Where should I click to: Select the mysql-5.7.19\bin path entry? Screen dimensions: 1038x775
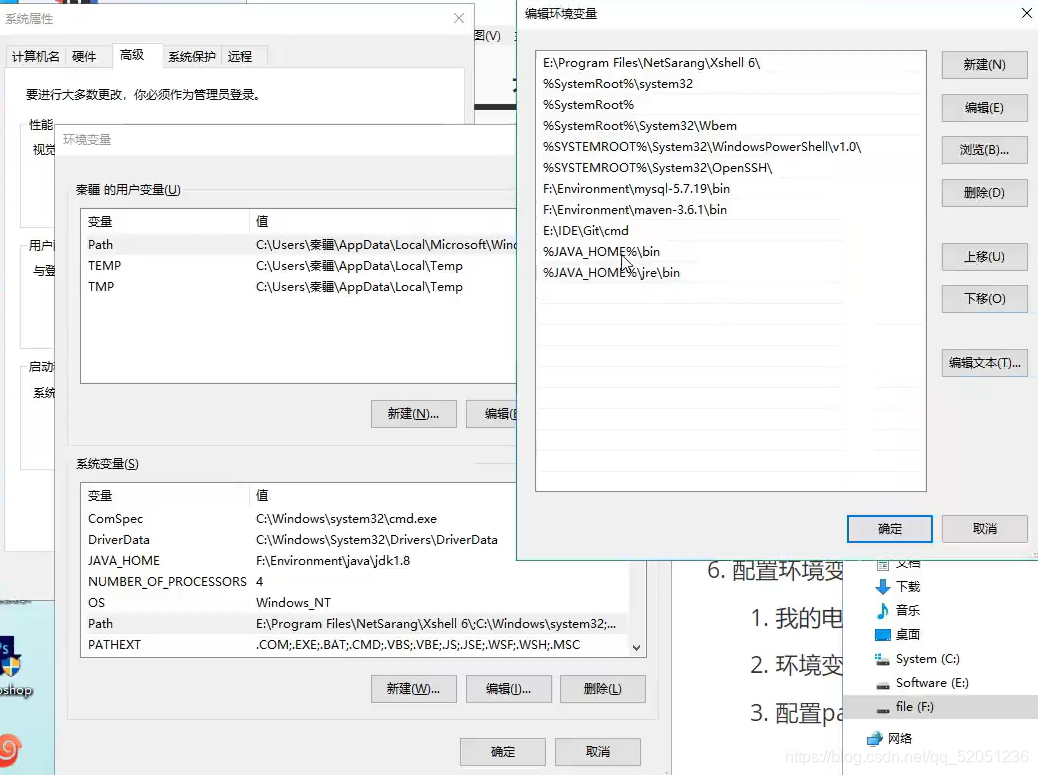point(730,189)
